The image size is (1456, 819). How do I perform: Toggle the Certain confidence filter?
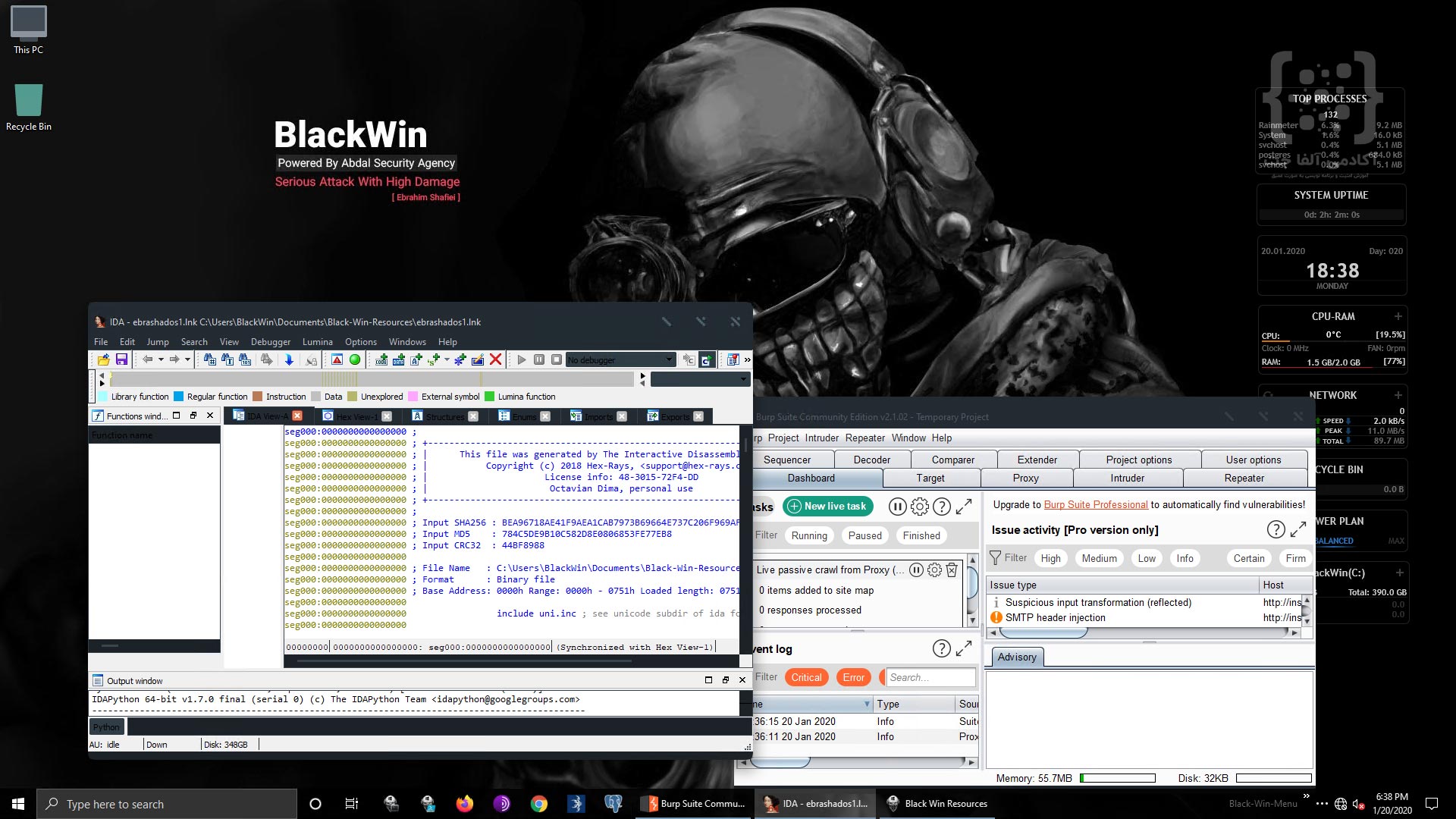(1249, 558)
